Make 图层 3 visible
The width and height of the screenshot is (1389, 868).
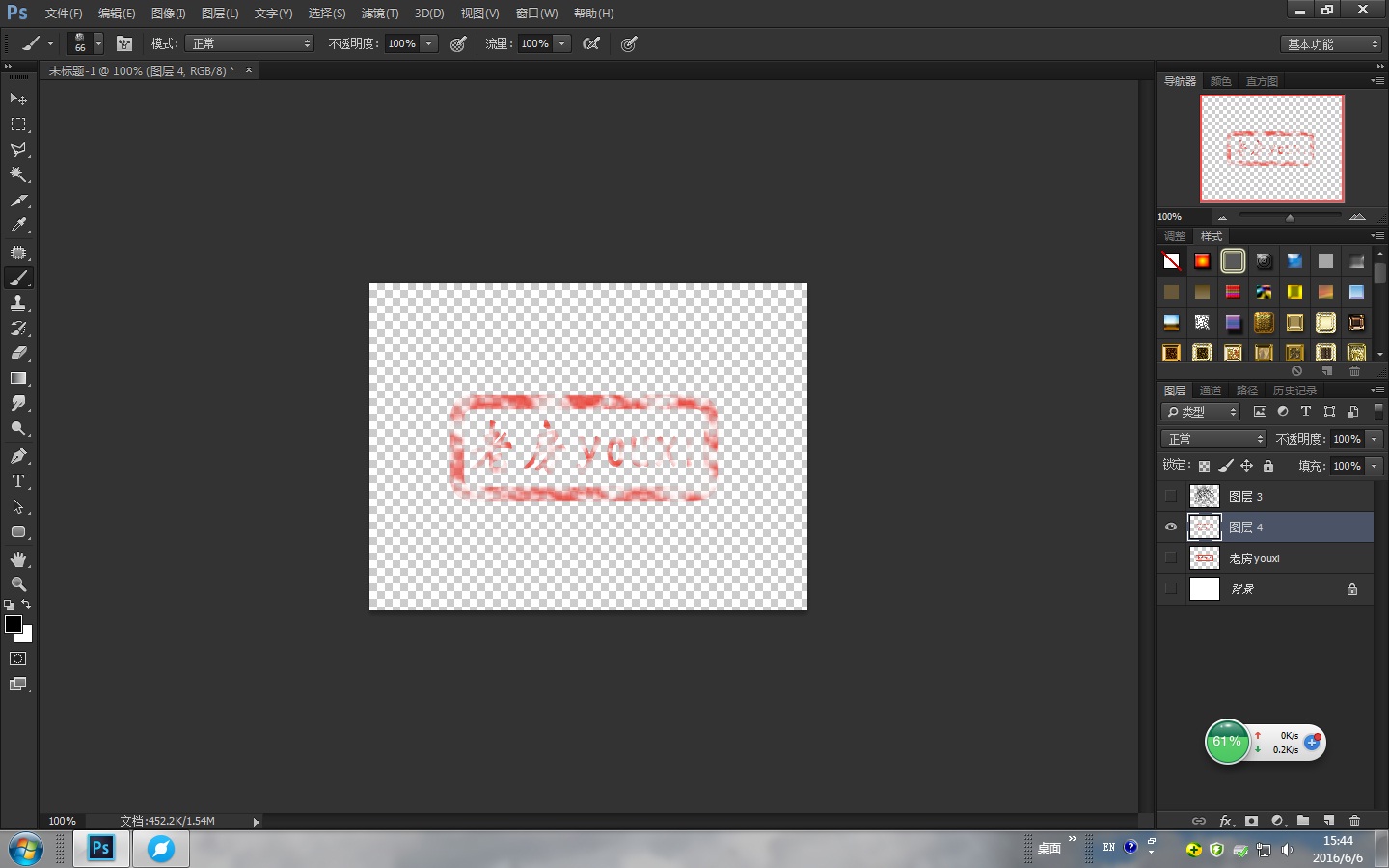tap(1170, 496)
